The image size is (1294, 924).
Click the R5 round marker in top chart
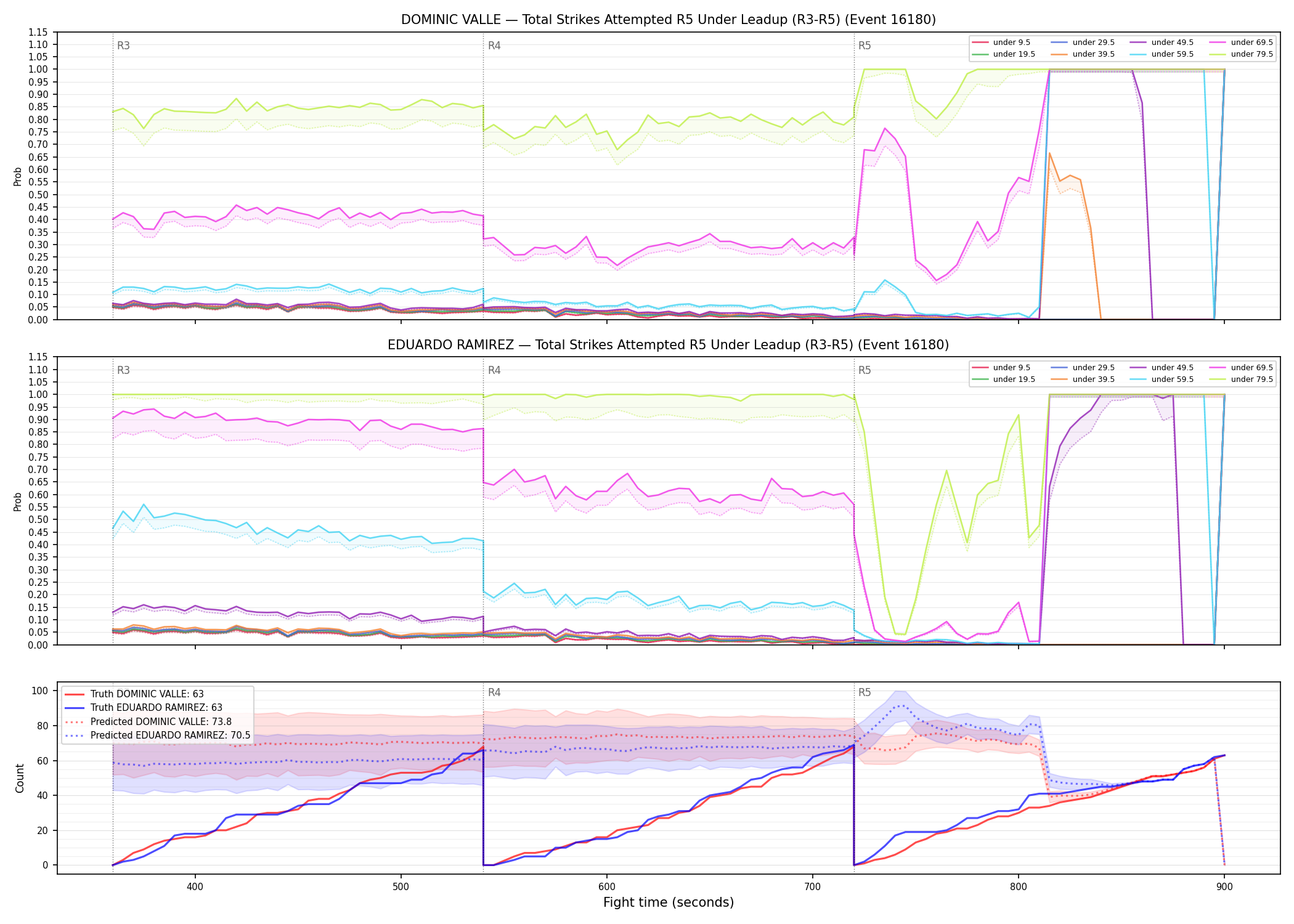tap(865, 46)
